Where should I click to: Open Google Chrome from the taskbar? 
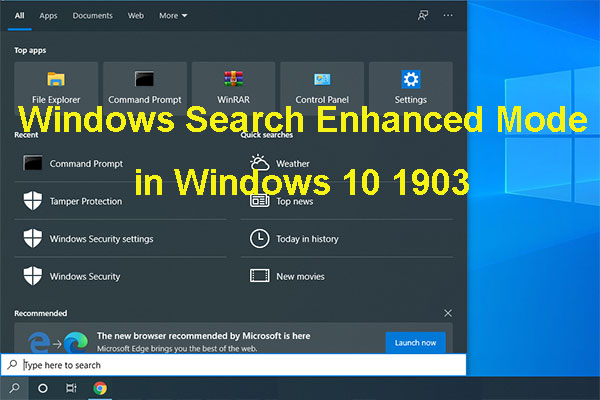point(100,388)
